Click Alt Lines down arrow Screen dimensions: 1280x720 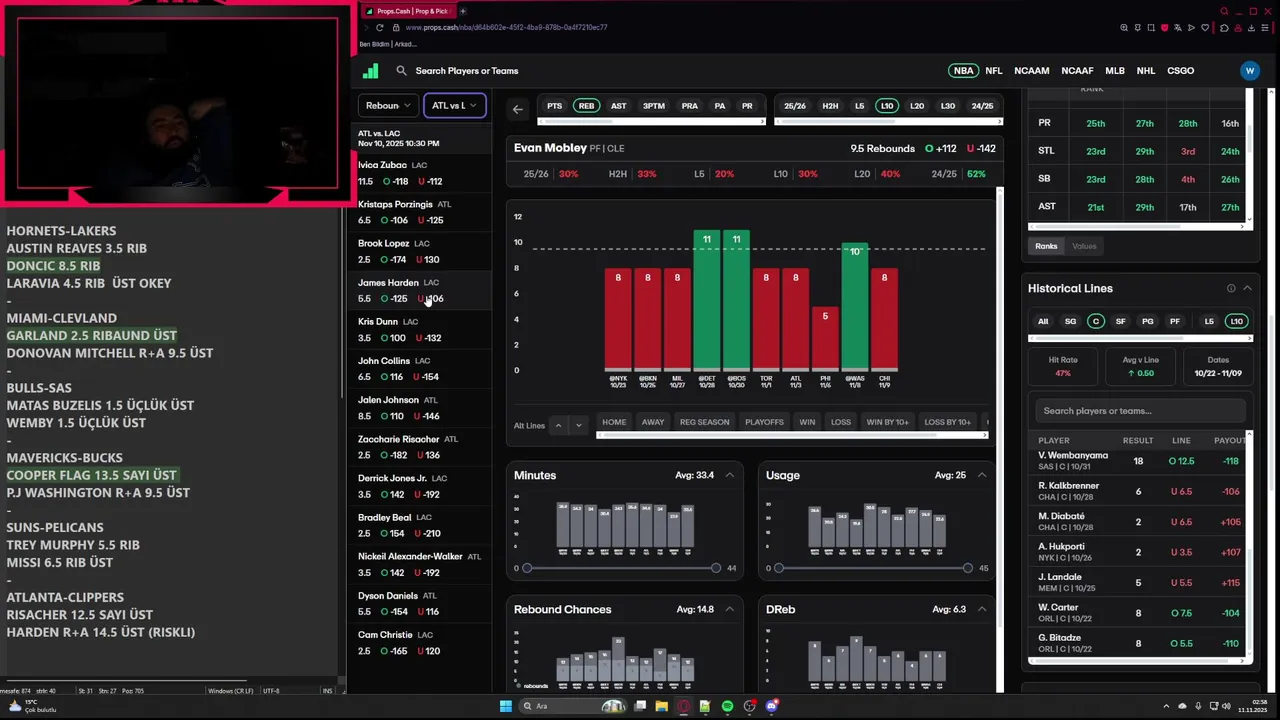pos(578,425)
